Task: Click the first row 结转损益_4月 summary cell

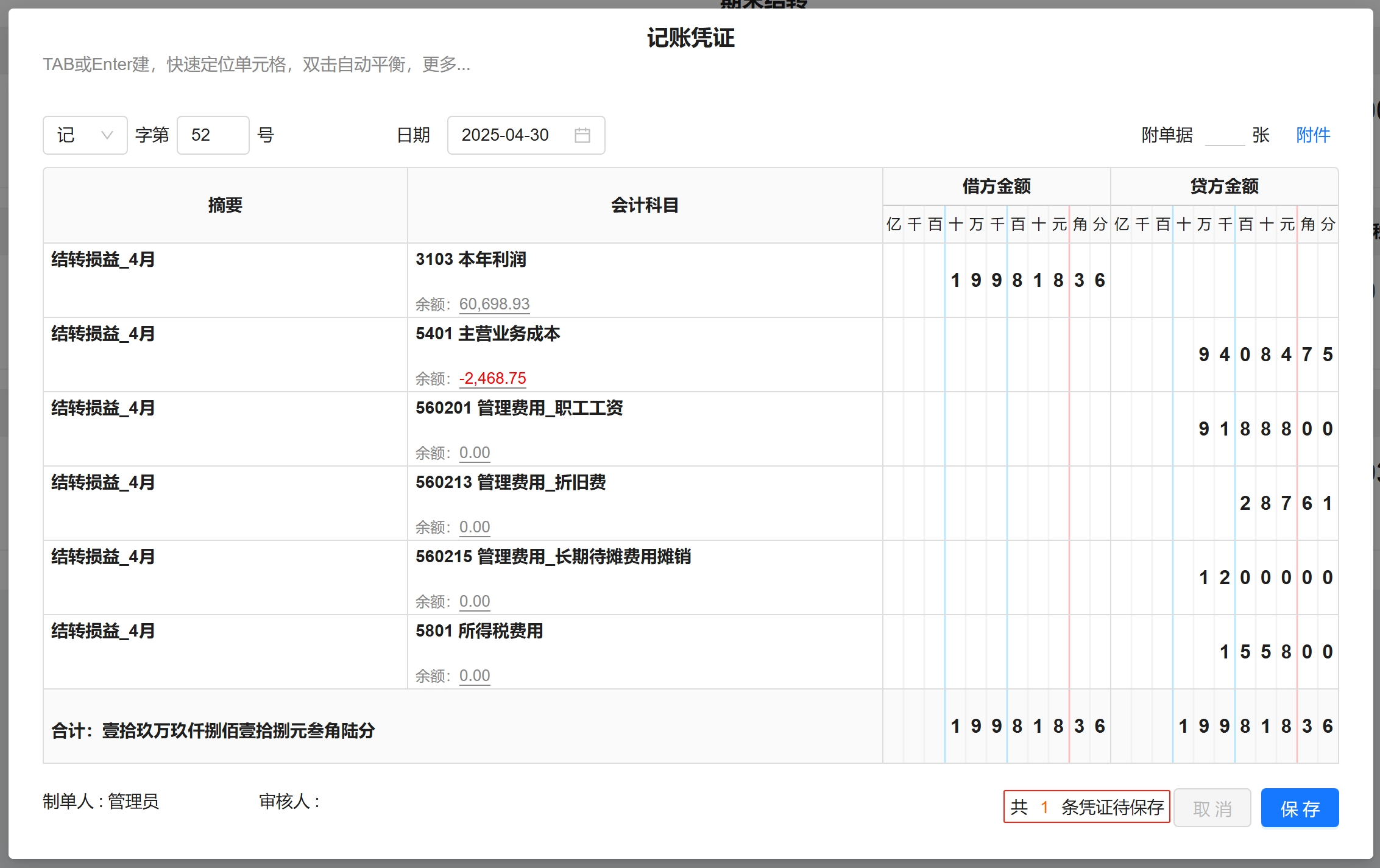Action: 103,259
